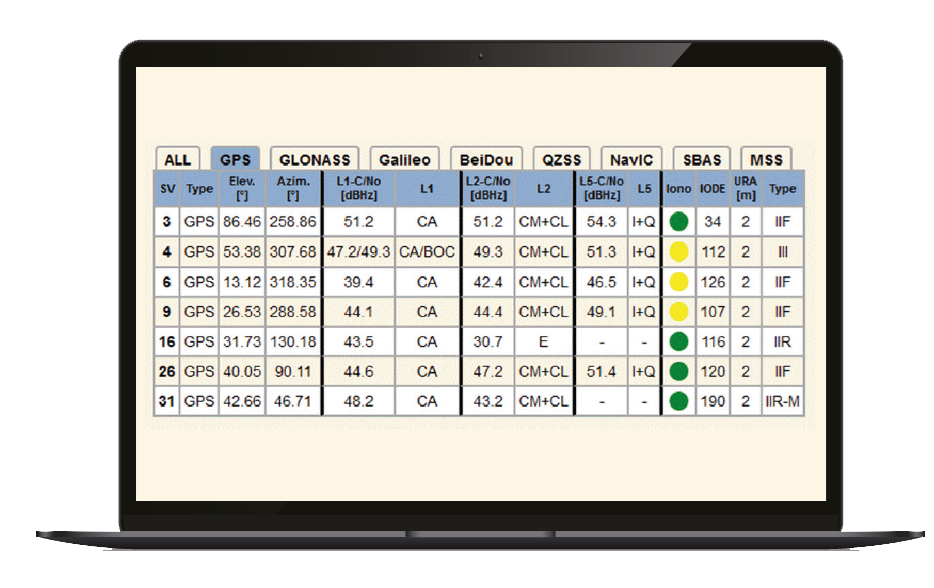Viewport: 934px width, 588px height.
Task: Click the SV column header
Action: [167, 189]
